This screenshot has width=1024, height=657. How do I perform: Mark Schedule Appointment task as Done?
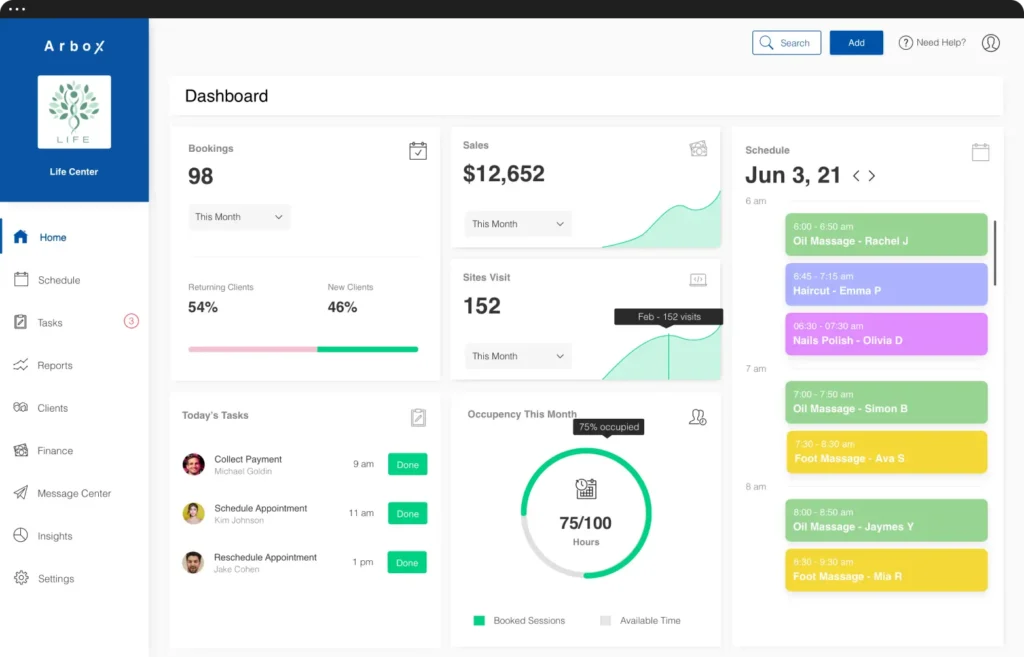[407, 513]
